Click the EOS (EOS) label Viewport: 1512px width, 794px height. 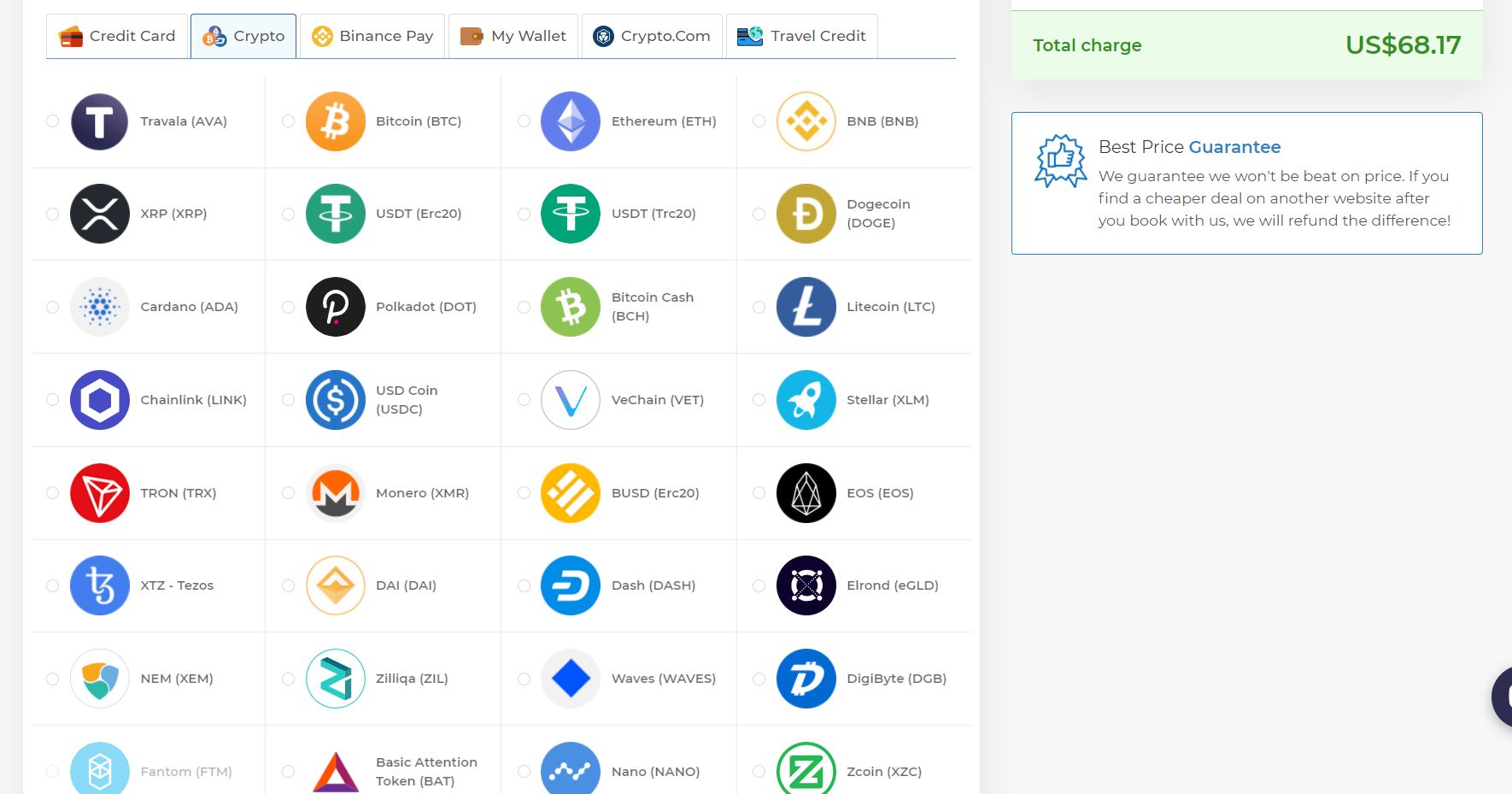(x=880, y=493)
